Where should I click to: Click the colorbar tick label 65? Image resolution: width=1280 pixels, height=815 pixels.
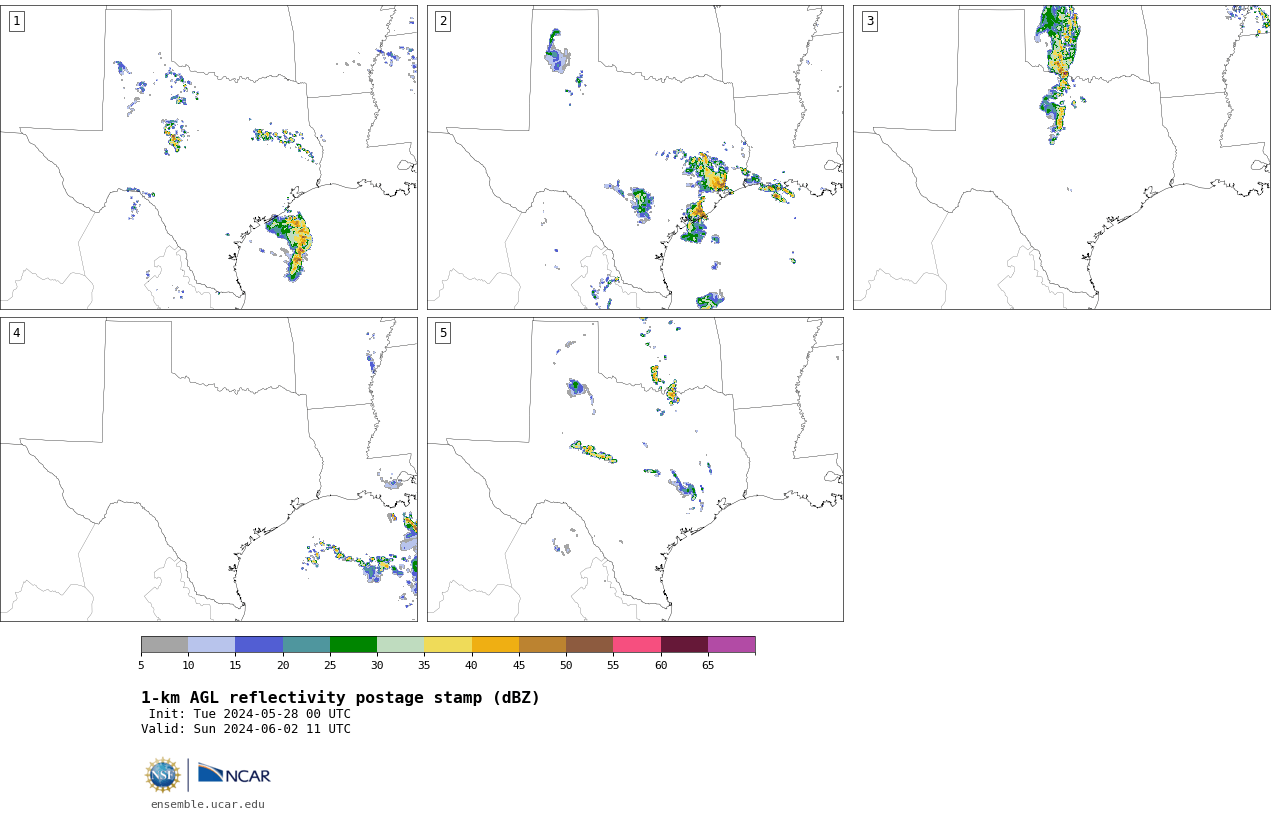708,665
